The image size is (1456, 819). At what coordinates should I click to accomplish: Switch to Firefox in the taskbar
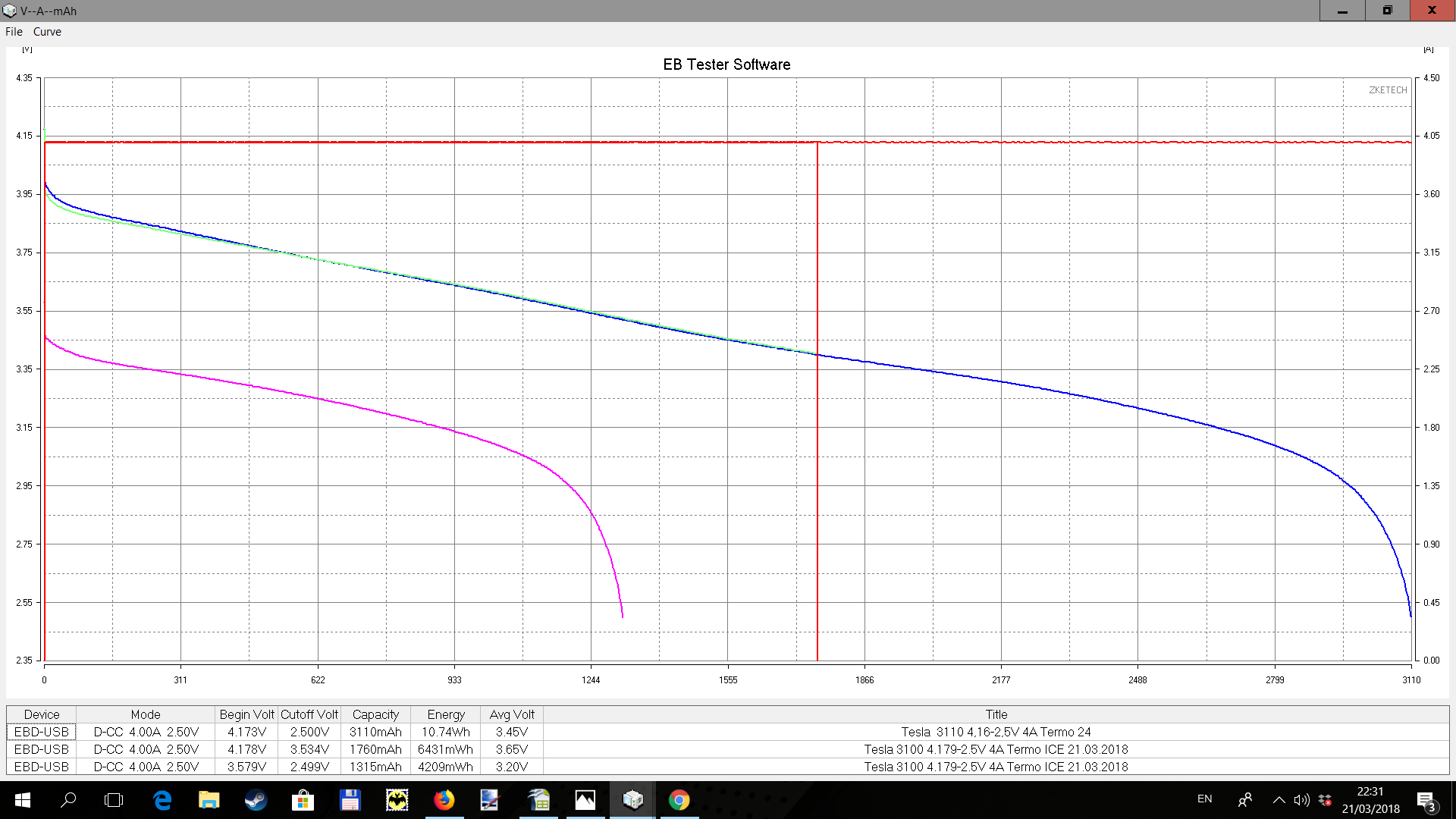[444, 800]
